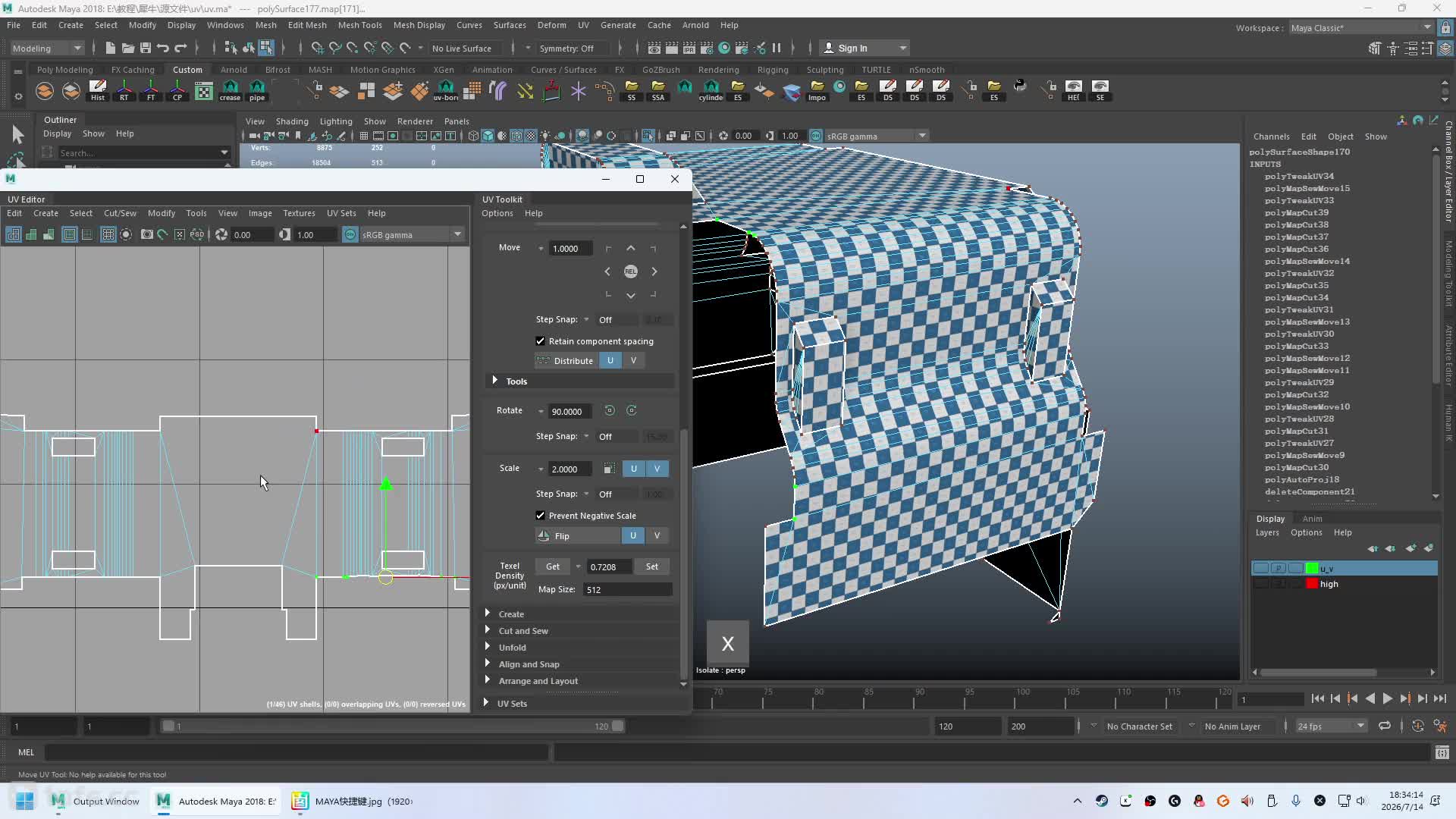Open the Deform menu in main menu bar
Viewport: 1456px width, 819px height.
pos(551,25)
